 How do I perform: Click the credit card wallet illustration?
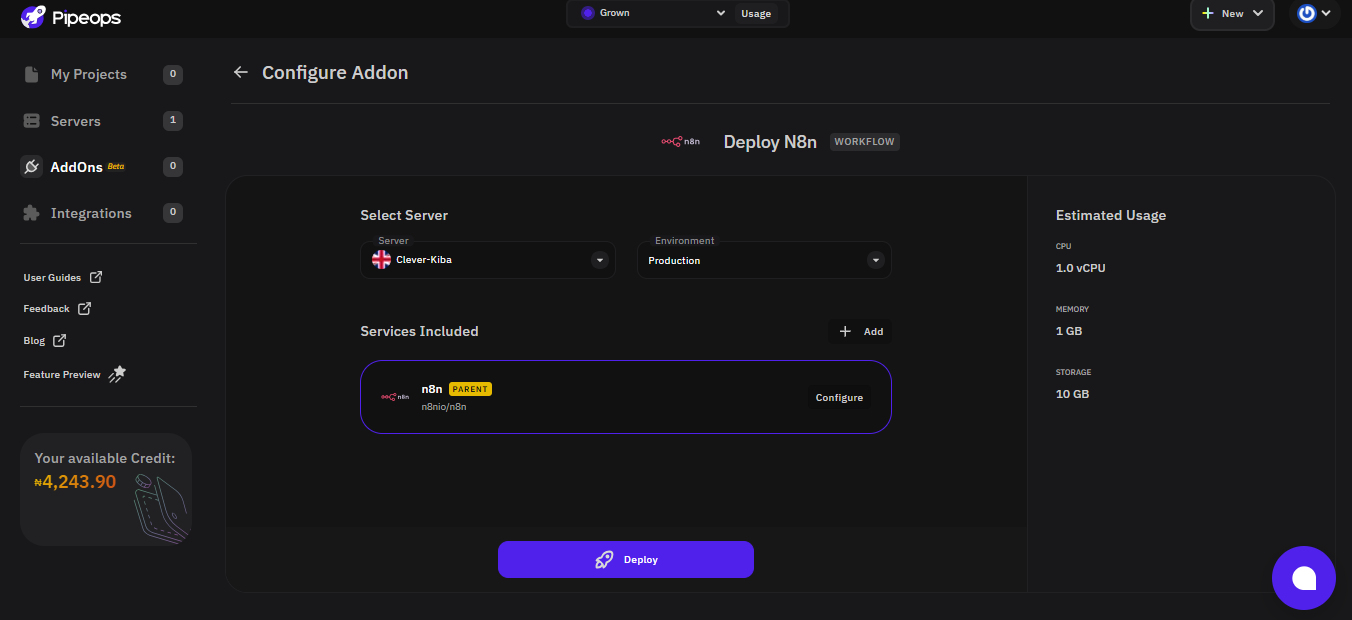pos(160,508)
